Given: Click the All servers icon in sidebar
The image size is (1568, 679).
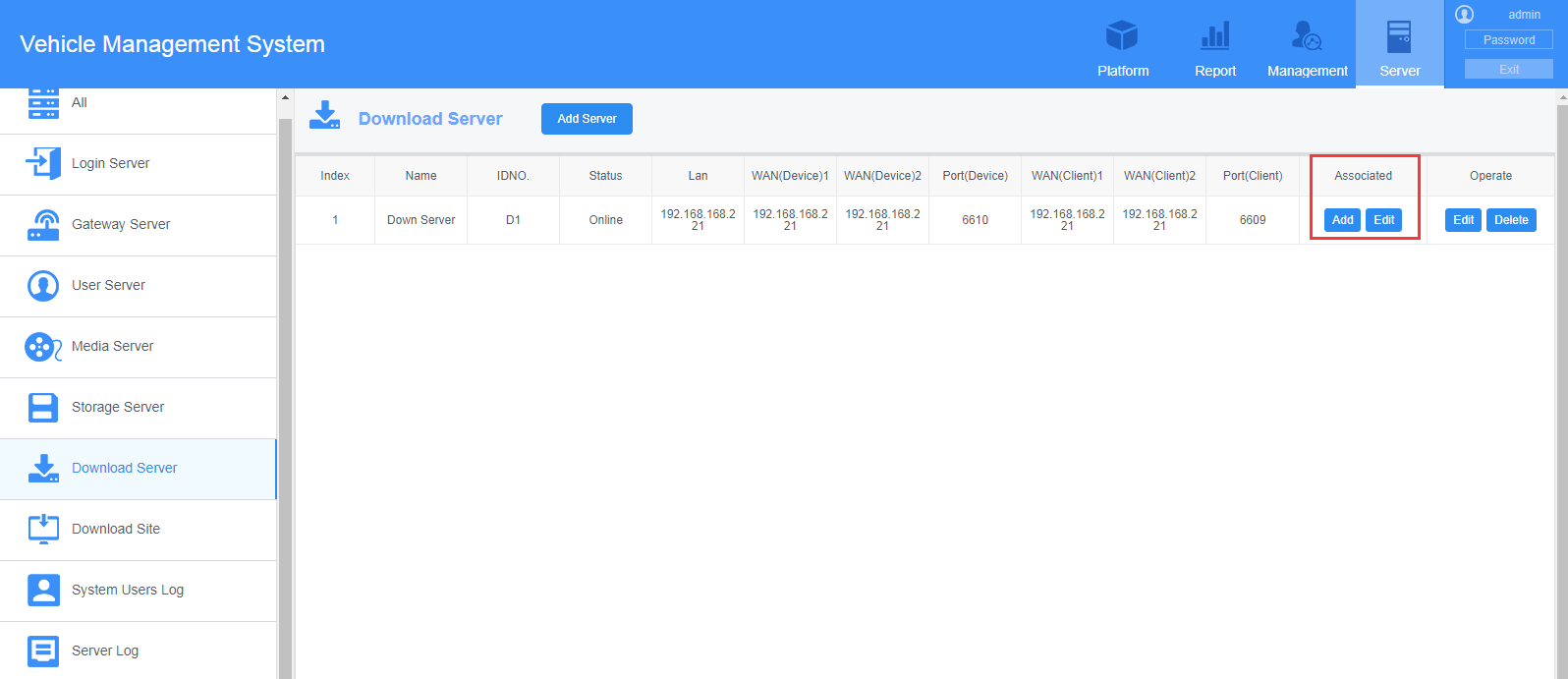Looking at the screenshot, I should tap(43, 103).
